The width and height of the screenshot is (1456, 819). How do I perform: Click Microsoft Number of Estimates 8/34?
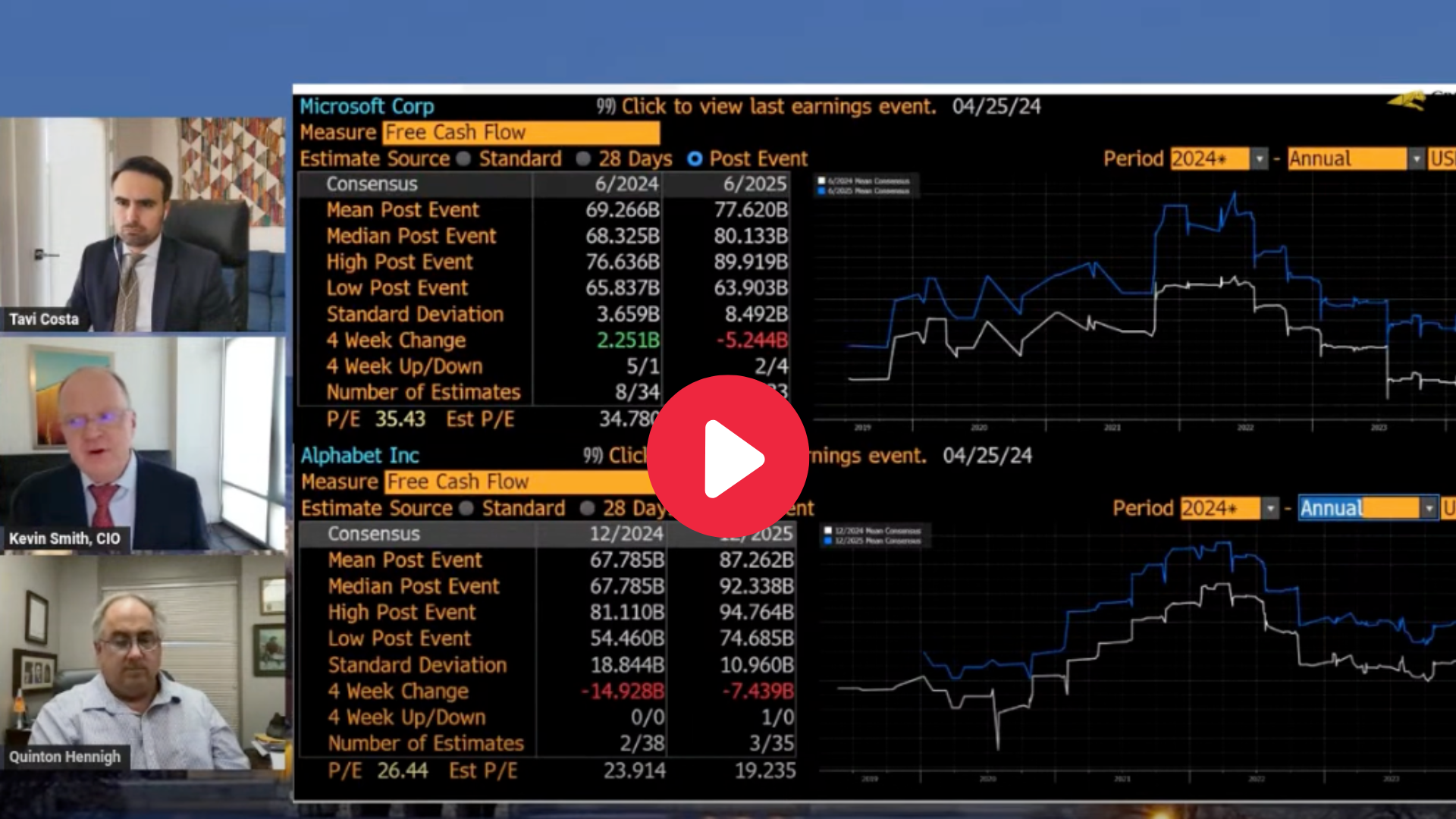(637, 393)
